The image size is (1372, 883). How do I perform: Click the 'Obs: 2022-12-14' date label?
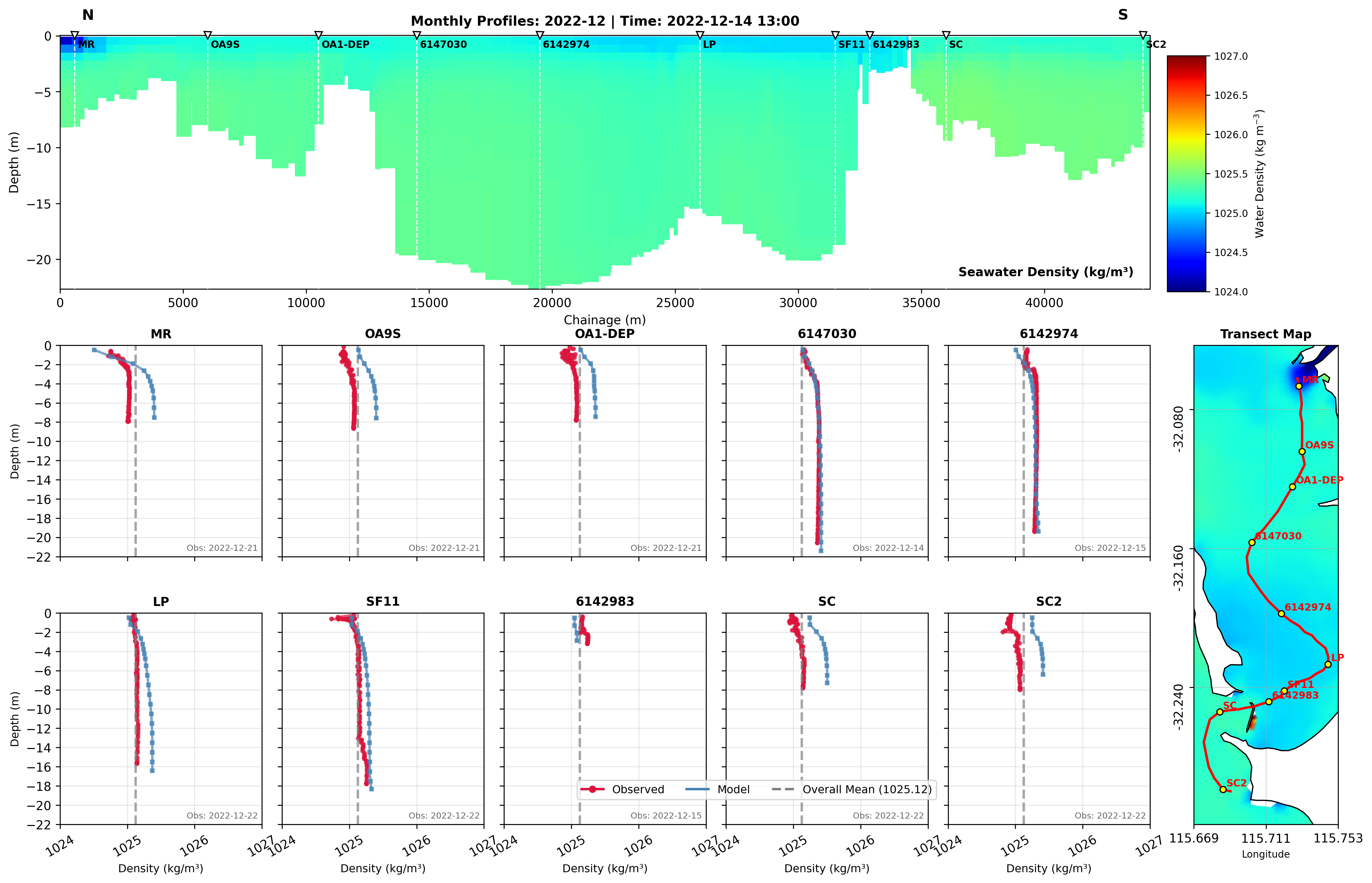(888, 548)
